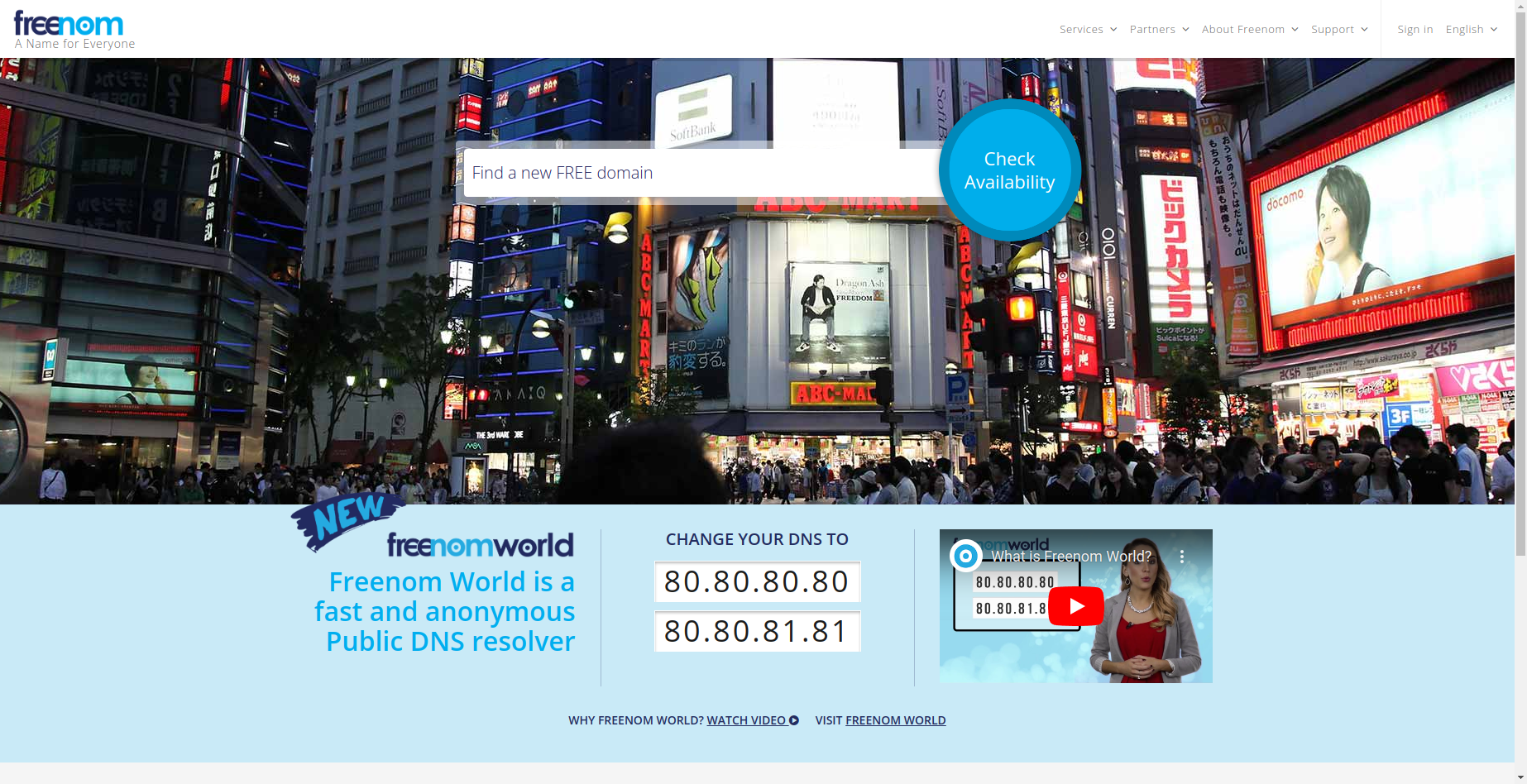Play the "What is Freenom World?" YouTube video

pyautogui.click(x=1075, y=605)
